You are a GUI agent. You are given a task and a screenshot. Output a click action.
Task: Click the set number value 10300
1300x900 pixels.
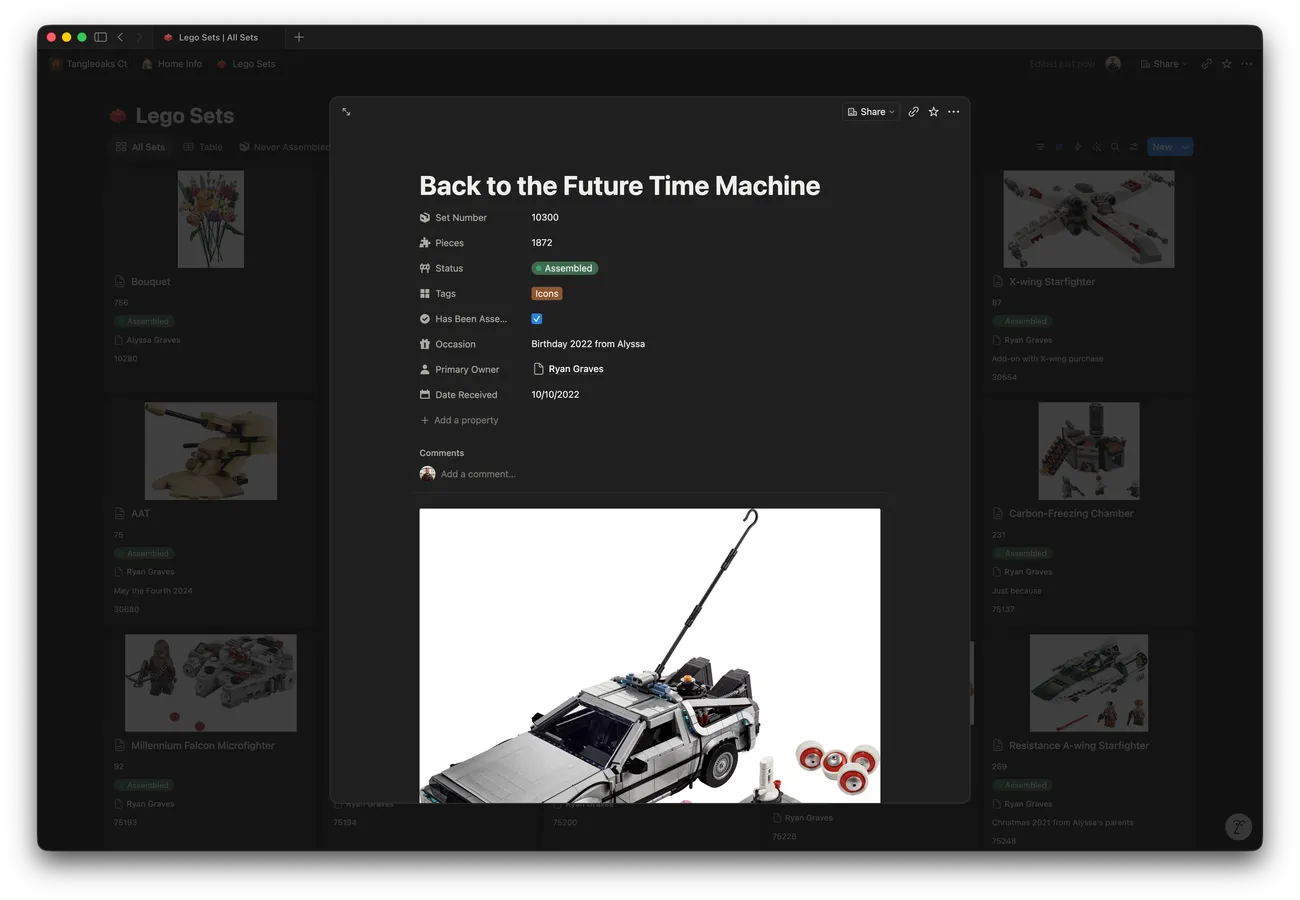click(545, 217)
